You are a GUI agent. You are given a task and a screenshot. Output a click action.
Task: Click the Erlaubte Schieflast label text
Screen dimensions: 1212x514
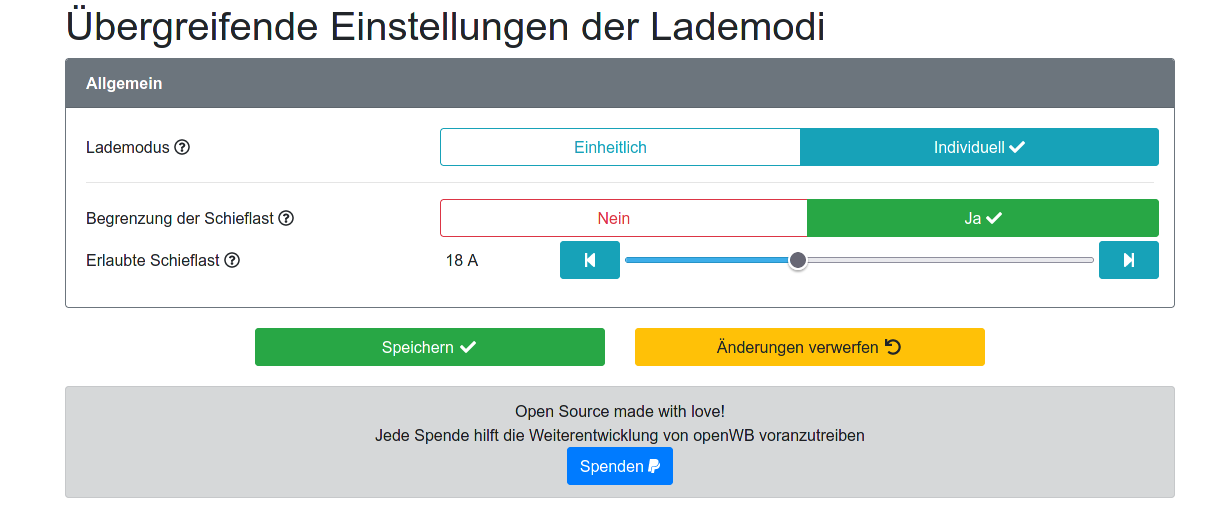pyautogui.click(x=153, y=260)
